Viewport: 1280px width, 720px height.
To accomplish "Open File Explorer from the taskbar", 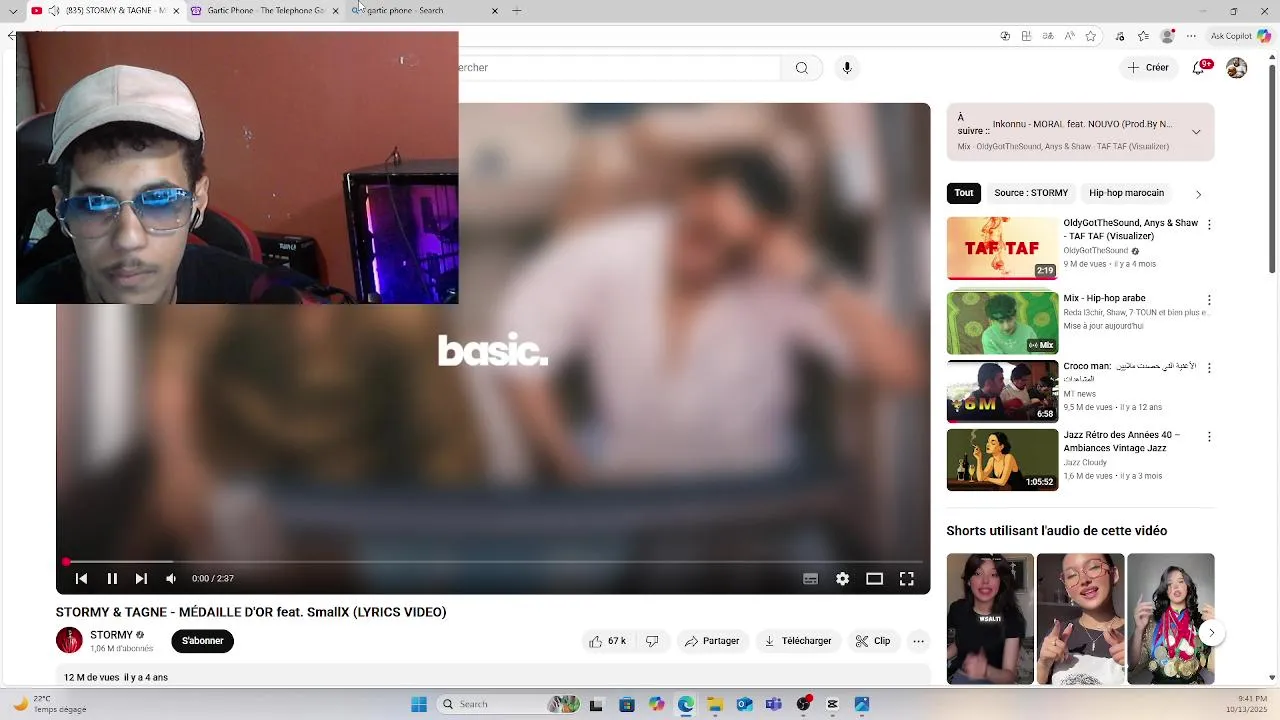I will (x=715, y=704).
